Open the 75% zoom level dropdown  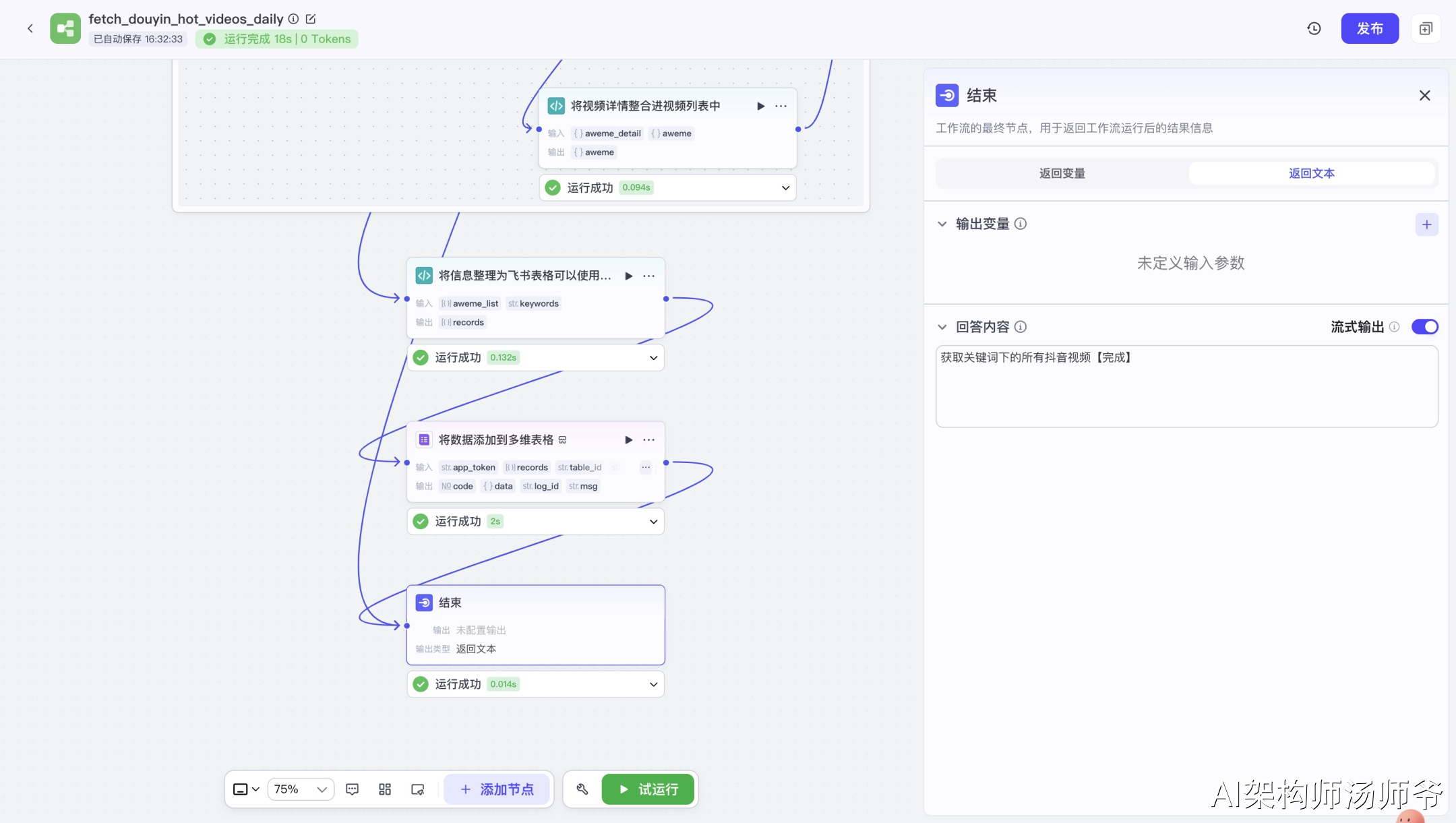click(301, 789)
